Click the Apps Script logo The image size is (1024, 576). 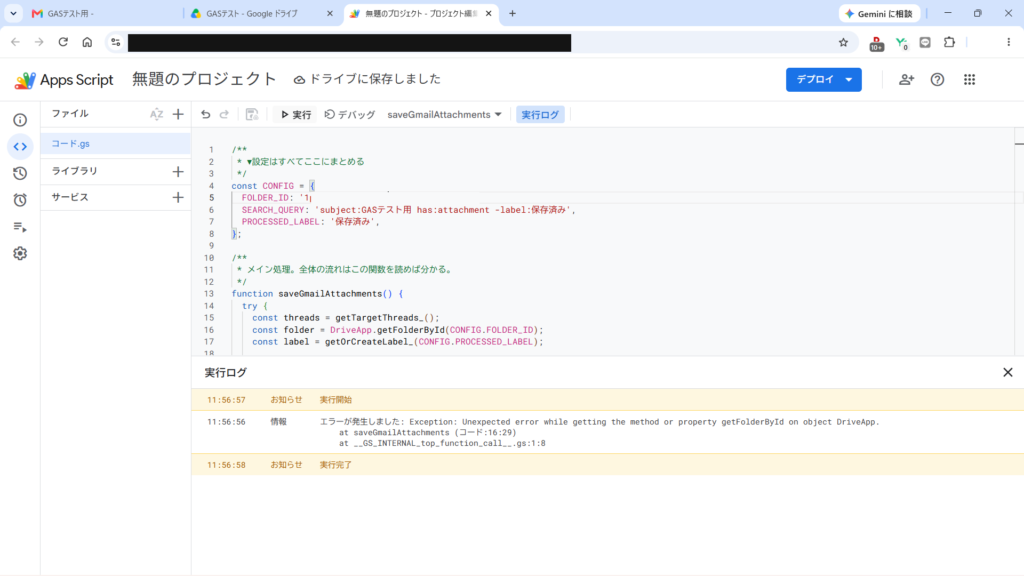[63, 80]
